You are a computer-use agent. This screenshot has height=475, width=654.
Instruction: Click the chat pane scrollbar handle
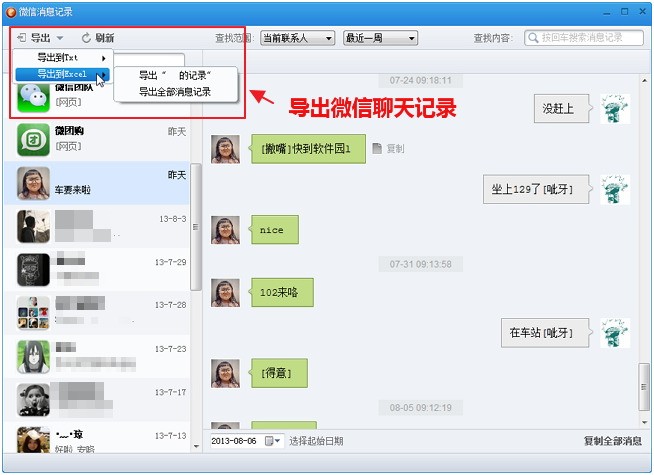[644, 387]
